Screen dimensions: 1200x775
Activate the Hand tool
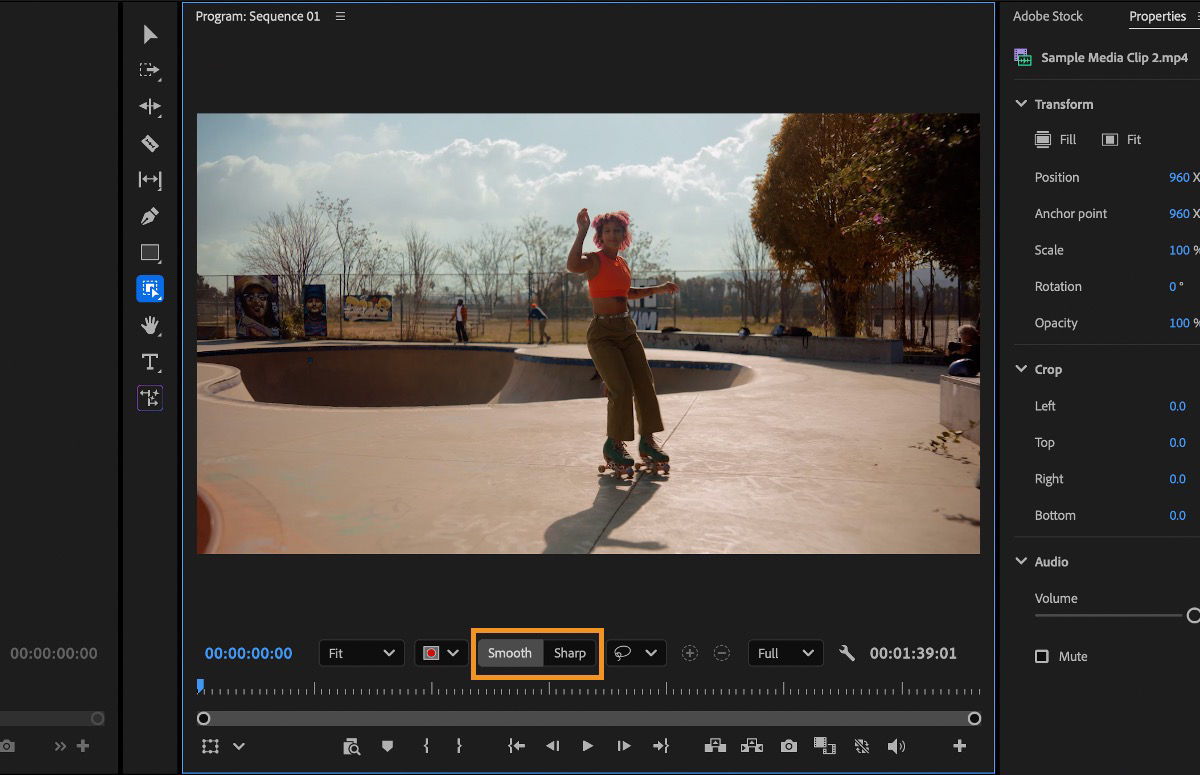(150, 325)
